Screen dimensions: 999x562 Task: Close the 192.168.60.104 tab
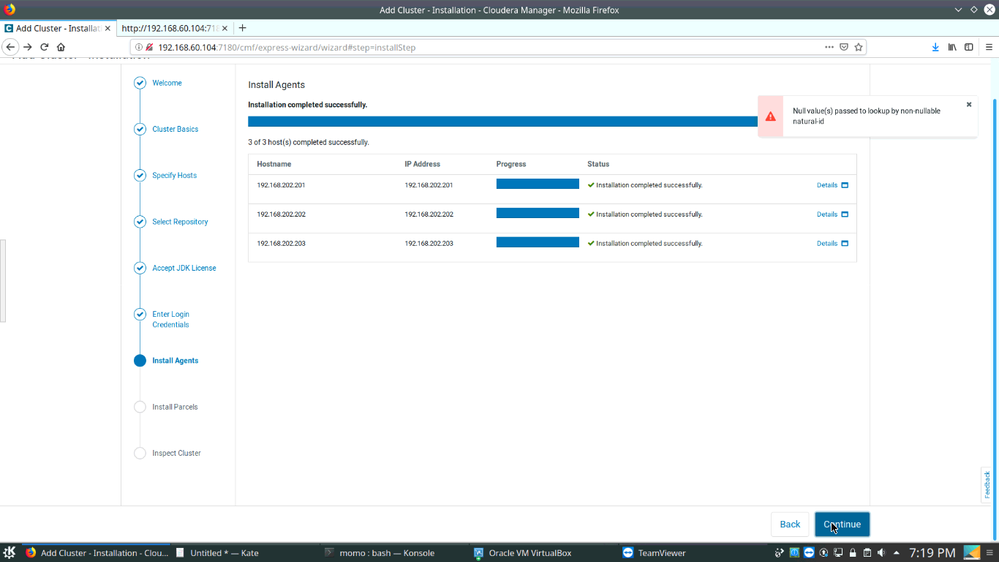(225, 28)
